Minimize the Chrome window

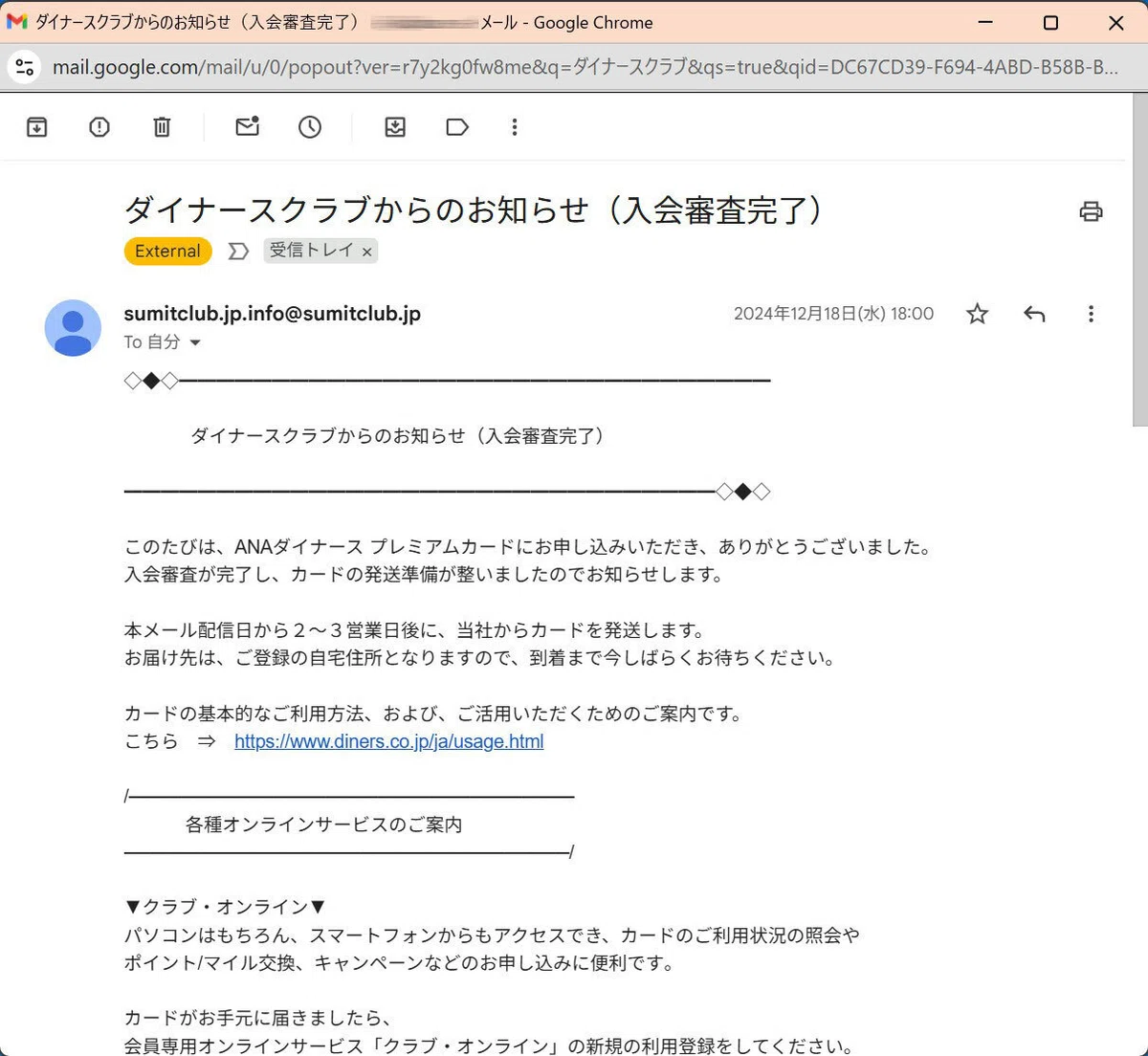point(985,22)
